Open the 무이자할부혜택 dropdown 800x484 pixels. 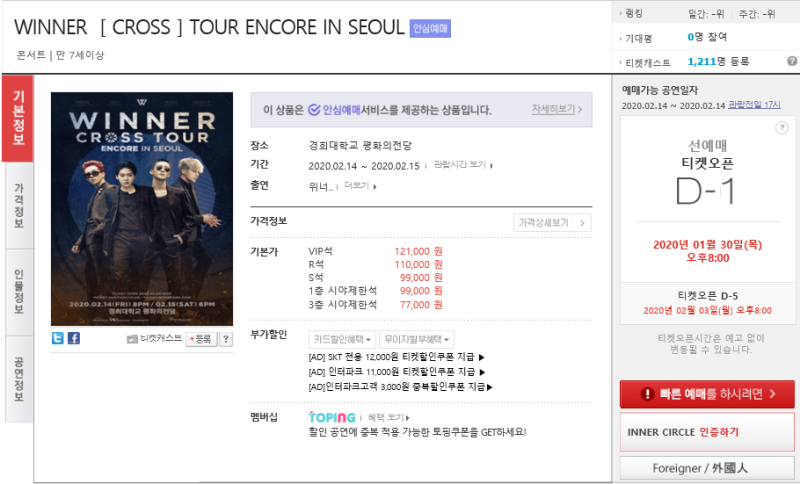point(416,340)
